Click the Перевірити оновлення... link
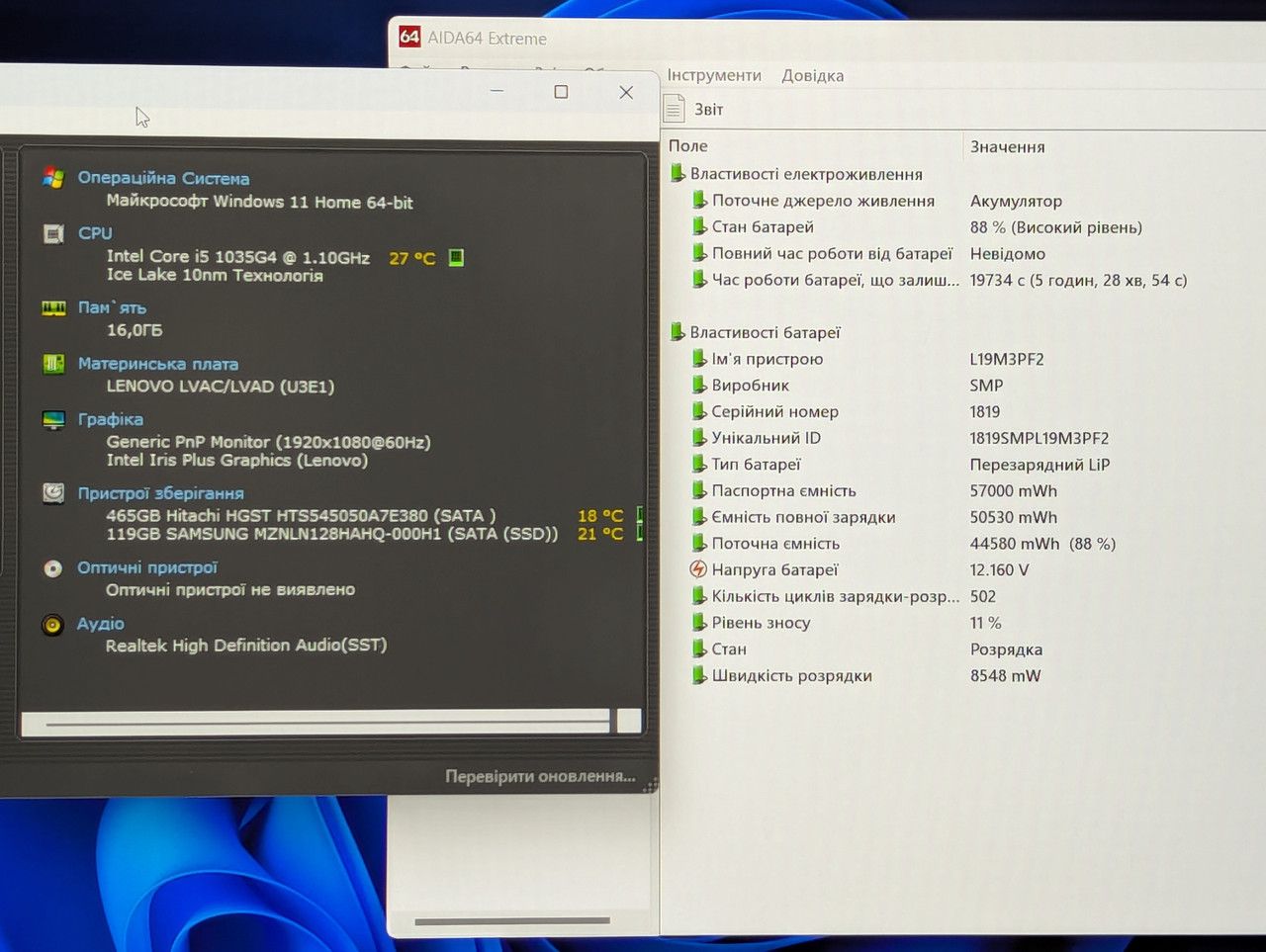The image size is (1266, 952). 540,776
